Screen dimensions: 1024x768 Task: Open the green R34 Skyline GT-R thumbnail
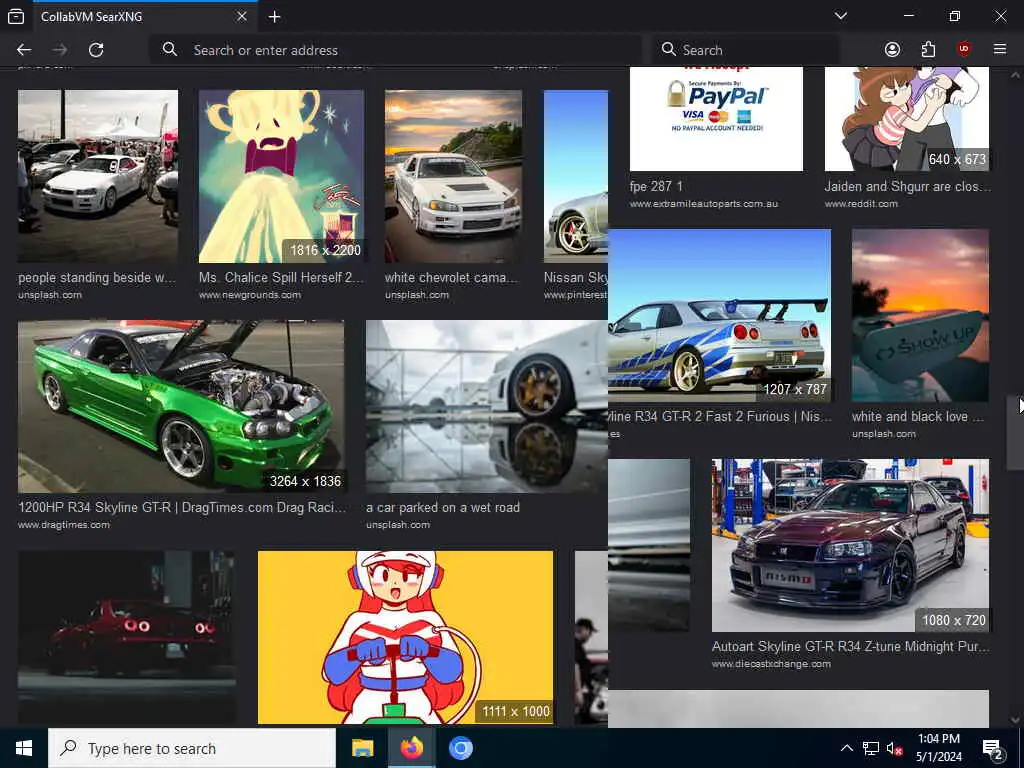[181, 406]
